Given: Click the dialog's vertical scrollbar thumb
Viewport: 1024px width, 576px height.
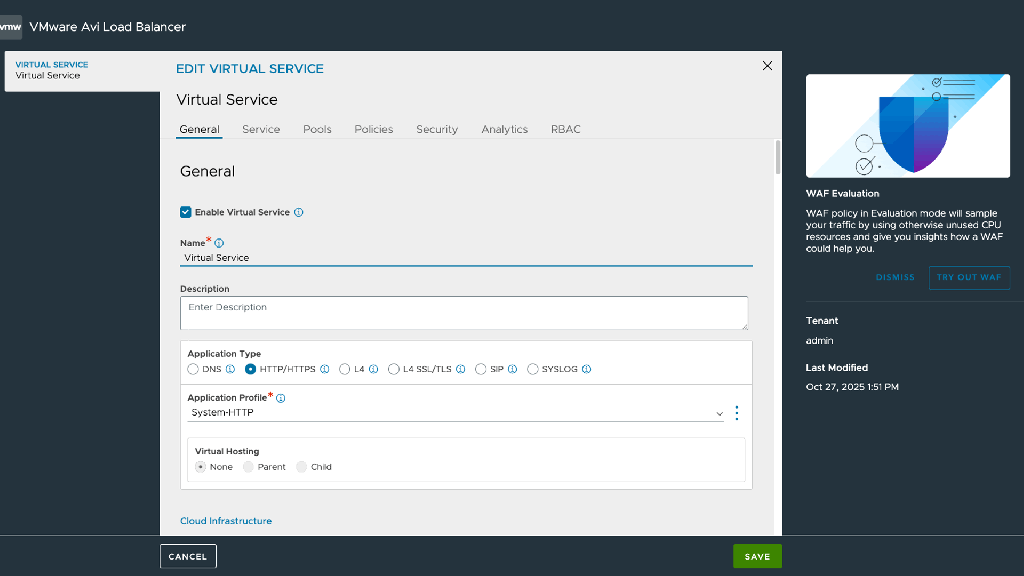Looking at the screenshot, I should tap(777, 157).
